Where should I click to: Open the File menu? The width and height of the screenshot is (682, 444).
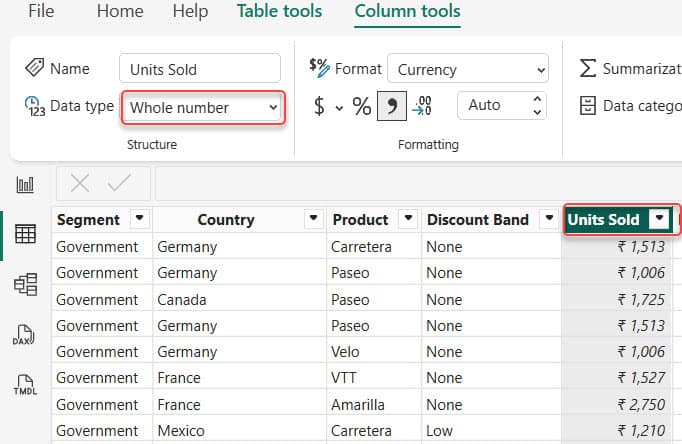(x=41, y=12)
